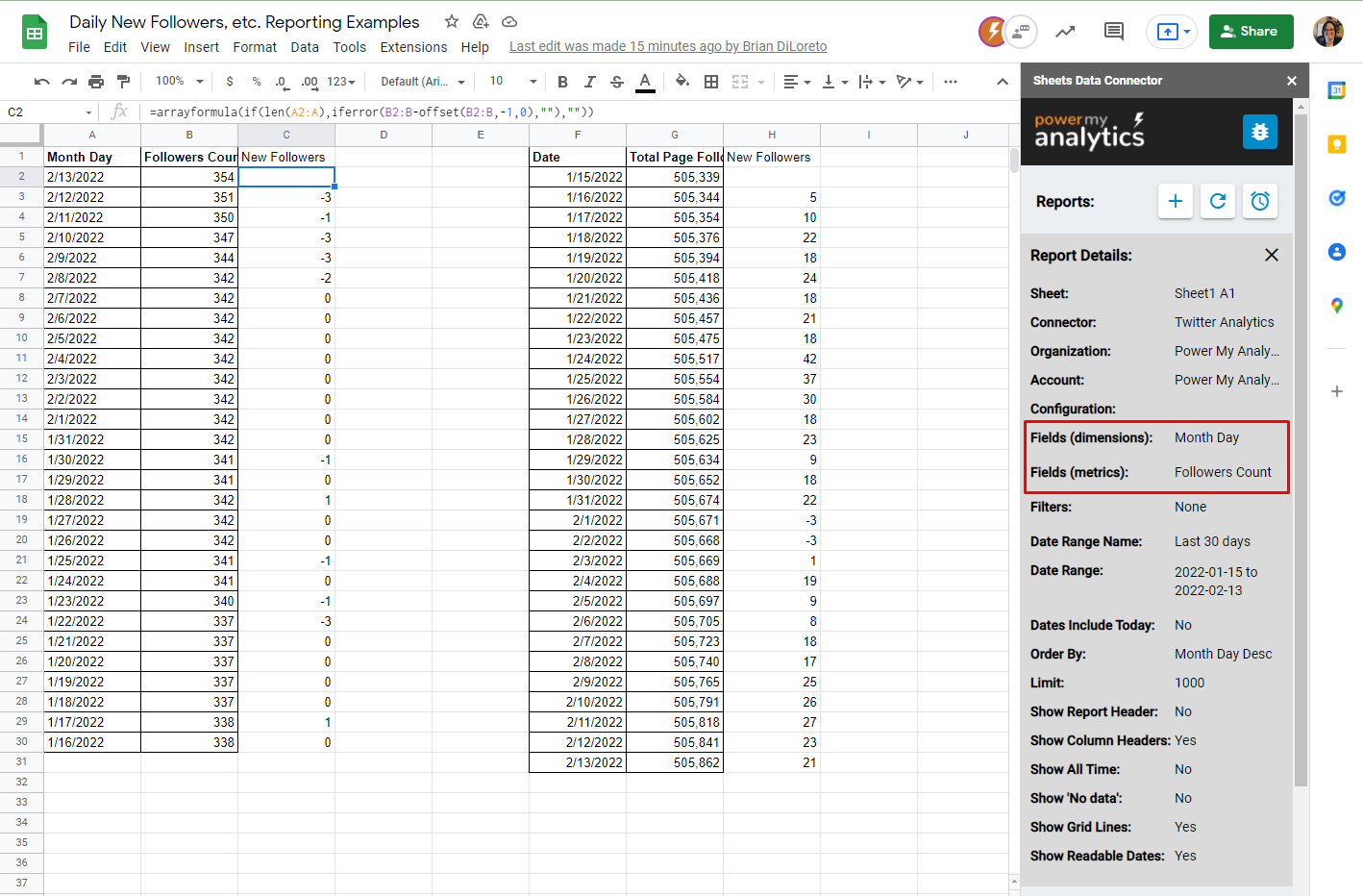Open the Extensions menu
This screenshot has height=896, width=1363.
point(413,47)
